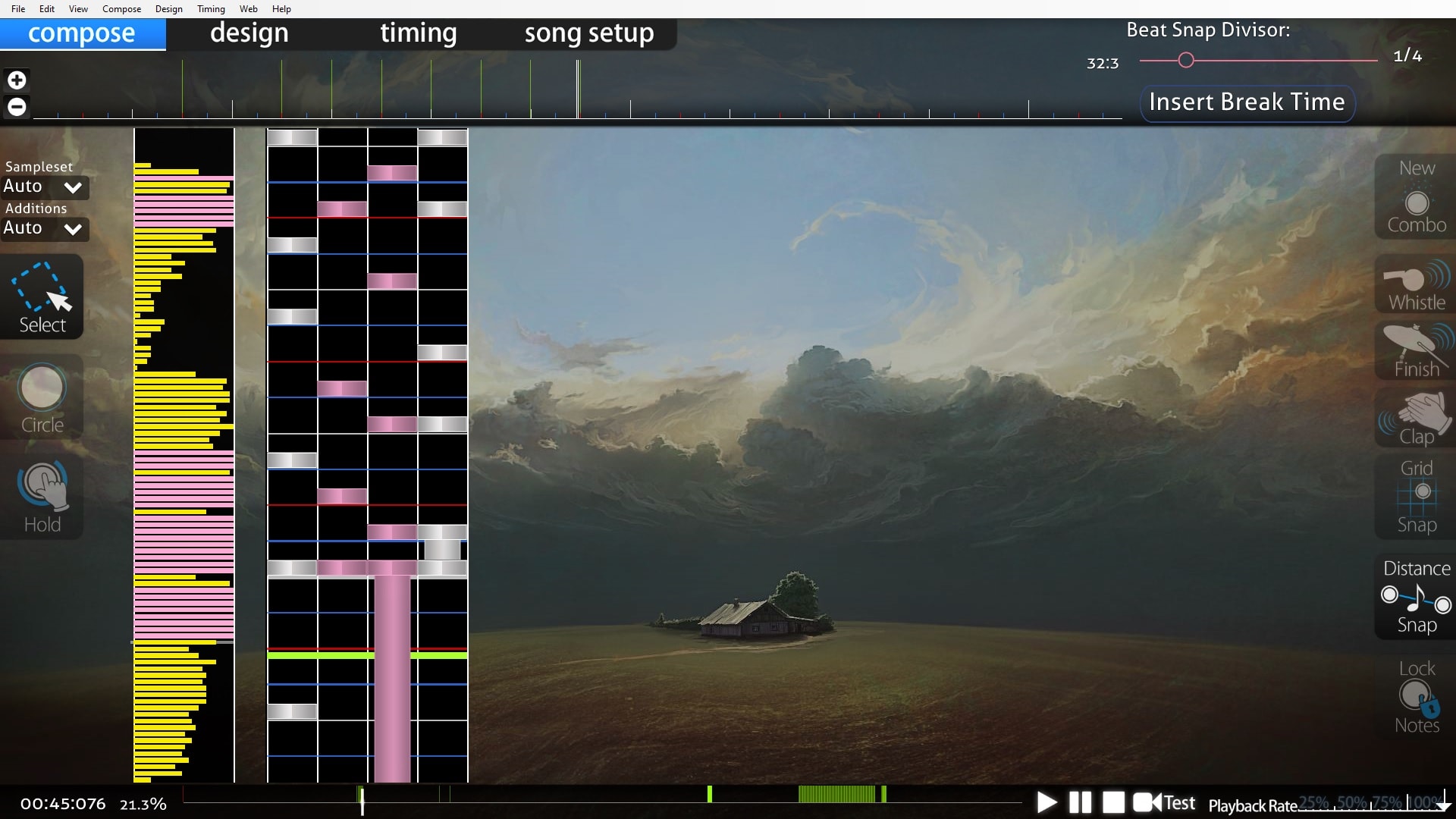The width and height of the screenshot is (1456, 819).
Task: Open the Compose tab
Action: point(82,32)
